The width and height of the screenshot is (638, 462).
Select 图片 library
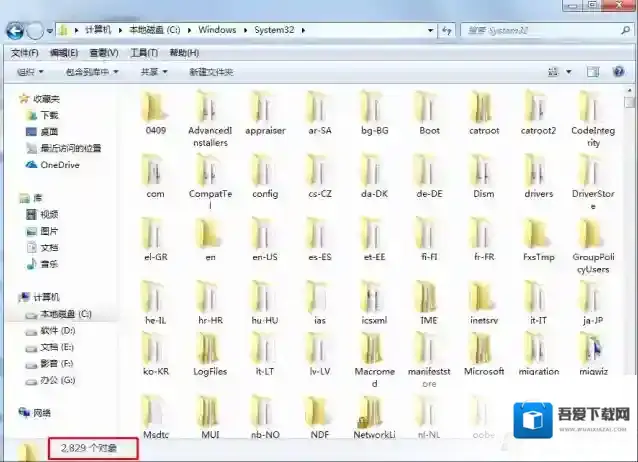[49, 231]
